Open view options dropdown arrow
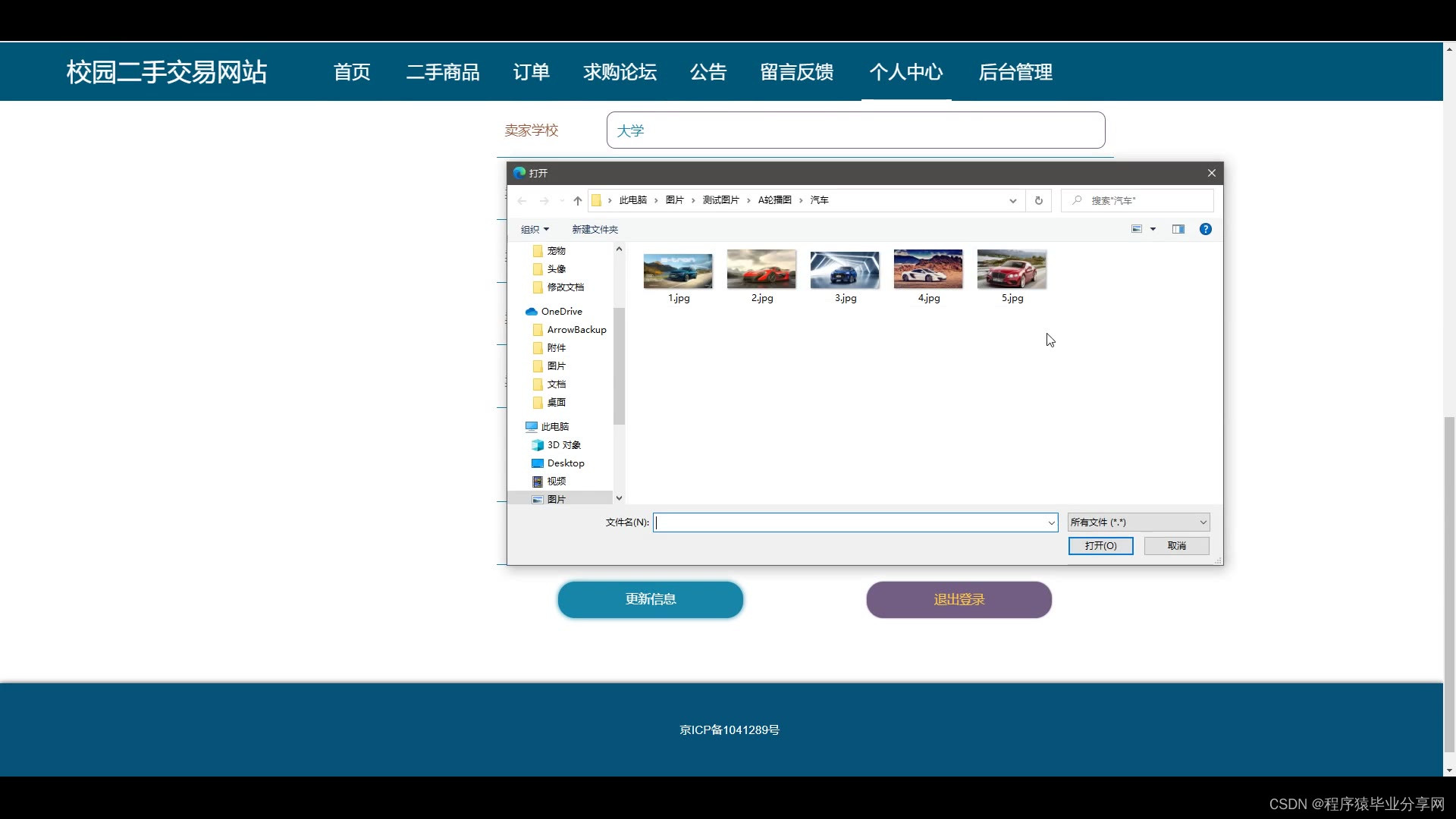The height and width of the screenshot is (819, 1456). 1153,230
